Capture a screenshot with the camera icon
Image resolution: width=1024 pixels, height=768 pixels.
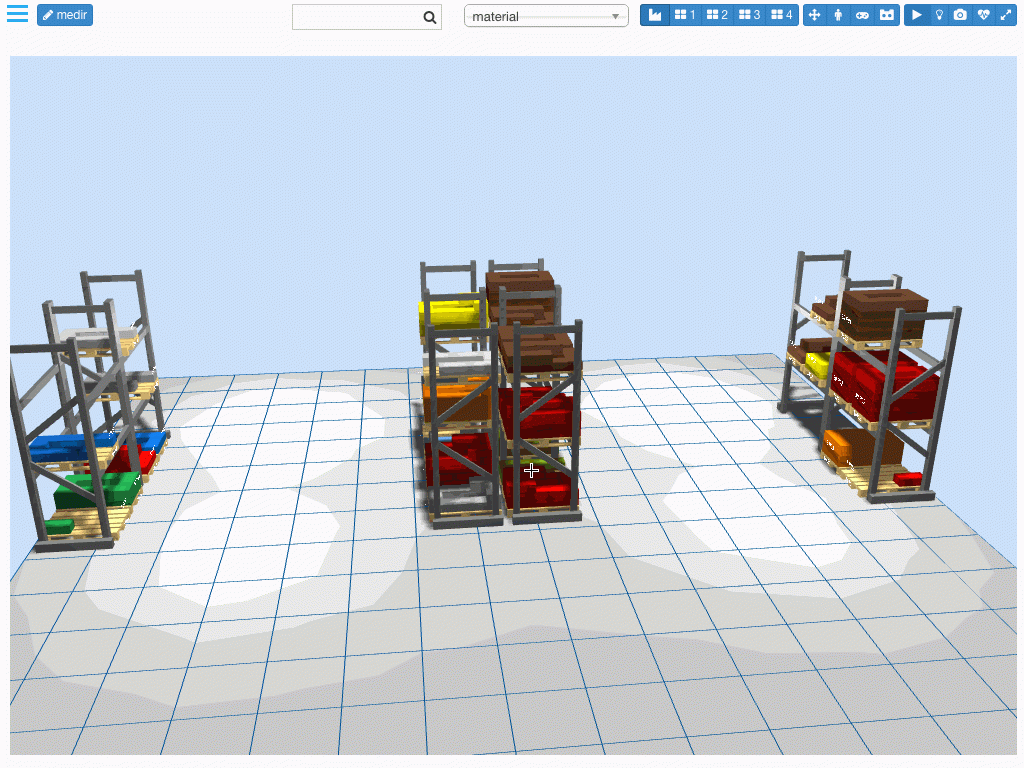tap(961, 14)
